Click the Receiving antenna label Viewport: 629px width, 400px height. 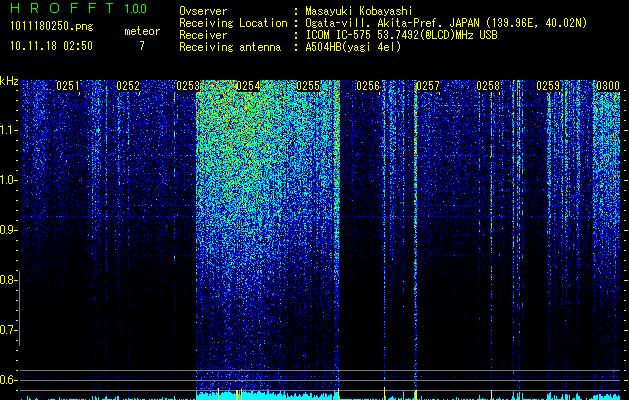pyautogui.click(x=230, y=47)
